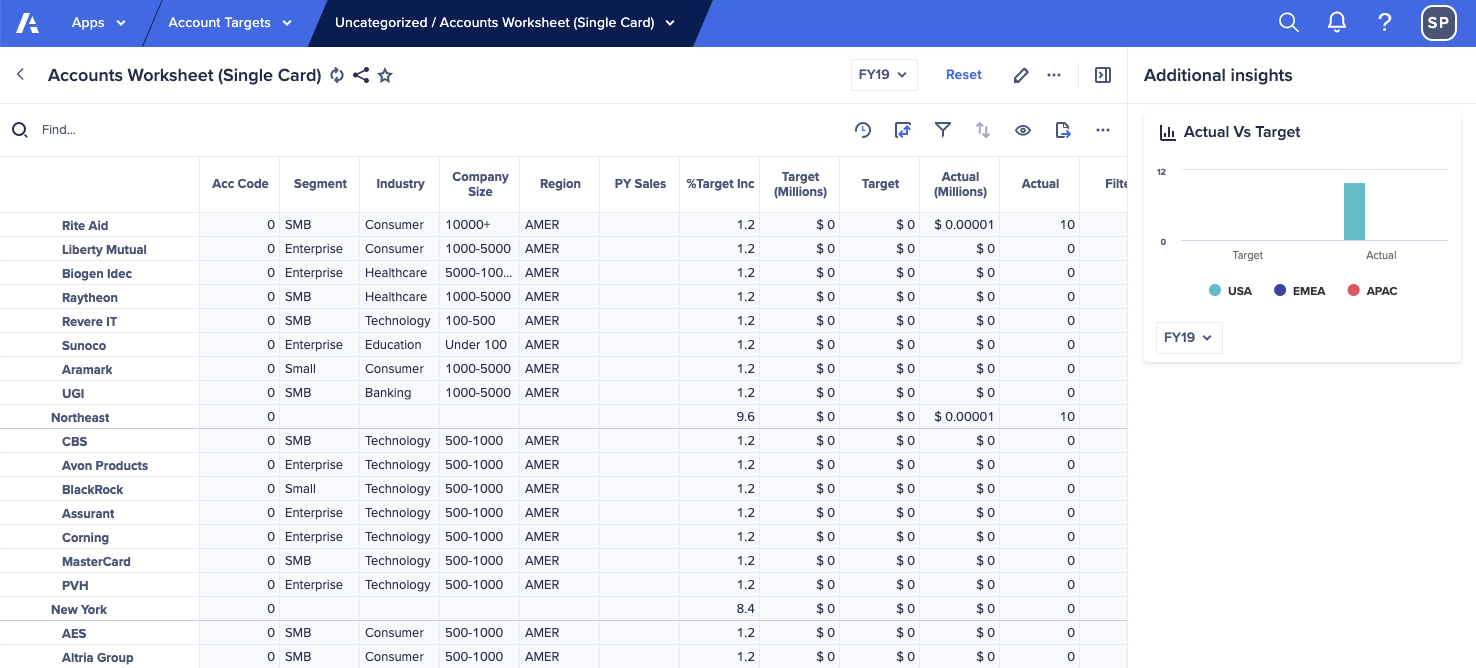Open global search in the top bar
This screenshot has height=668, width=1476.
pos(1288,21)
